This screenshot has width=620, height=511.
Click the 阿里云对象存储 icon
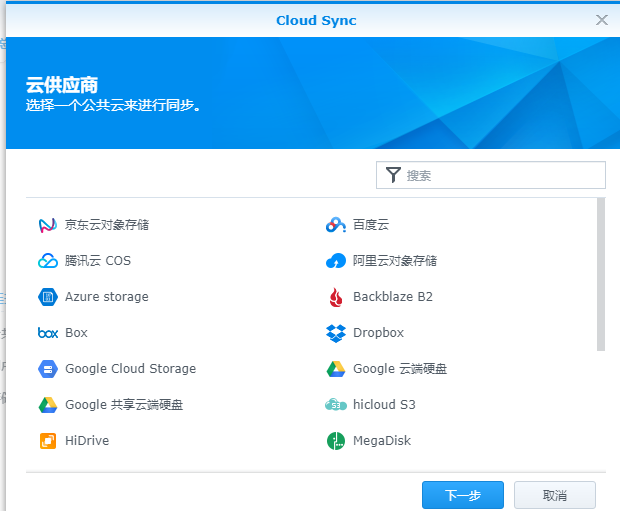336,261
